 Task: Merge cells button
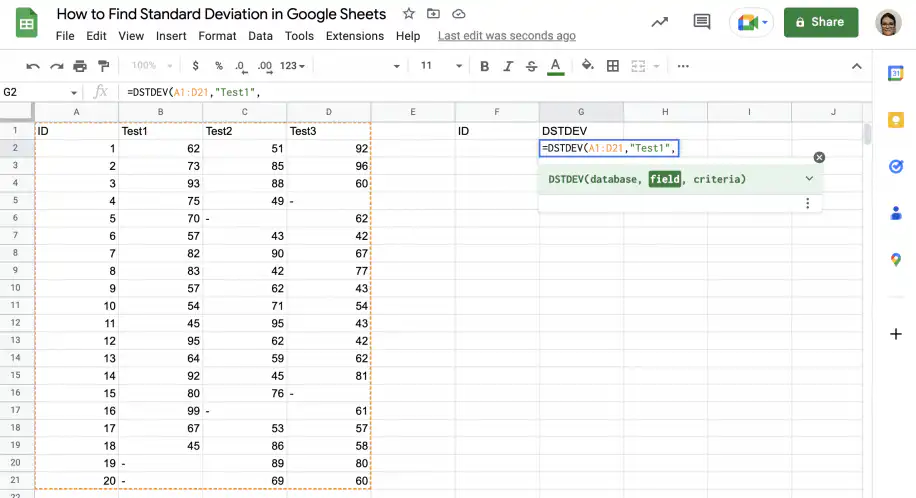click(x=638, y=66)
